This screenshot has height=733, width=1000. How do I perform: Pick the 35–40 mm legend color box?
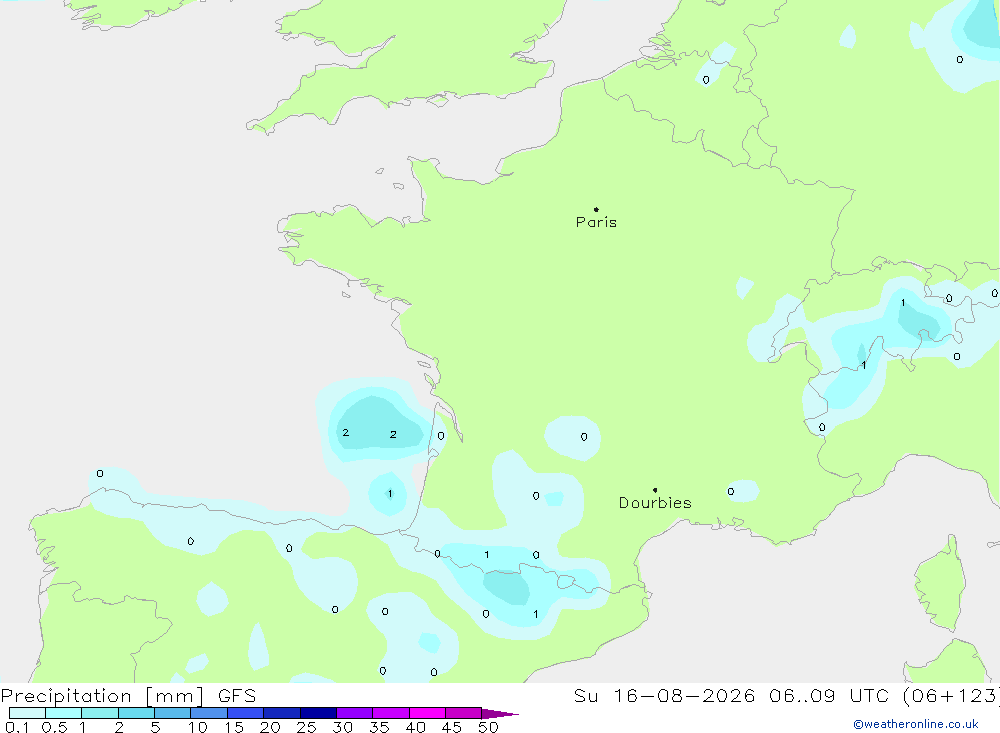(x=390, y=713)
